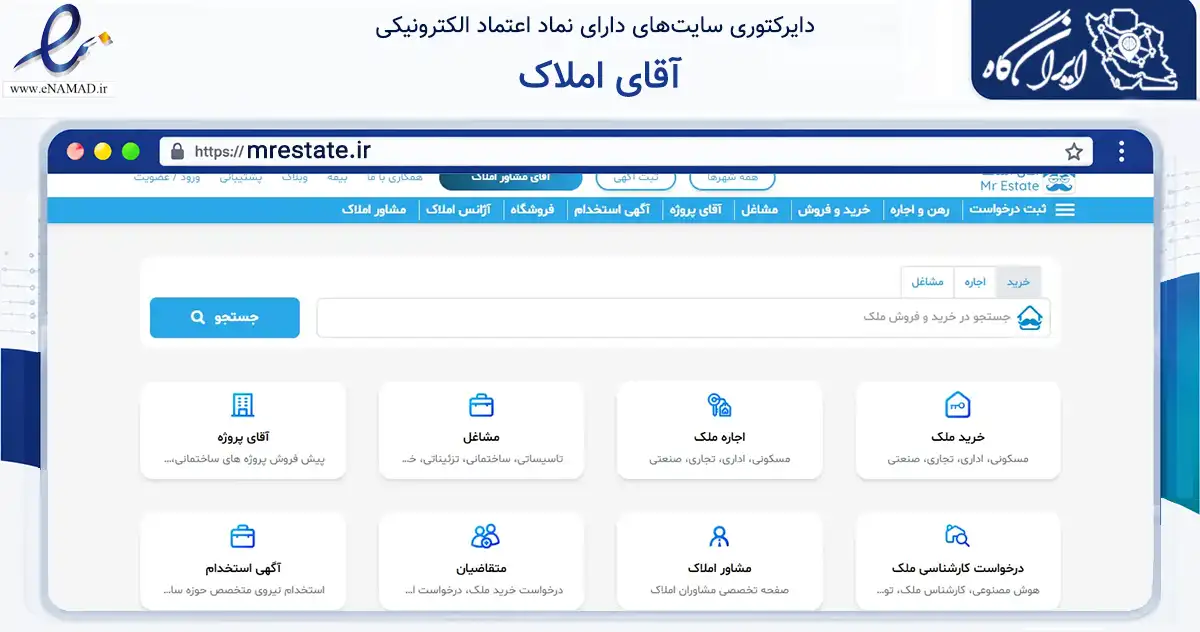Viewport: 1200px width, 632px height.
Task: Click the متقاضیان people icon
Action: 485,536
